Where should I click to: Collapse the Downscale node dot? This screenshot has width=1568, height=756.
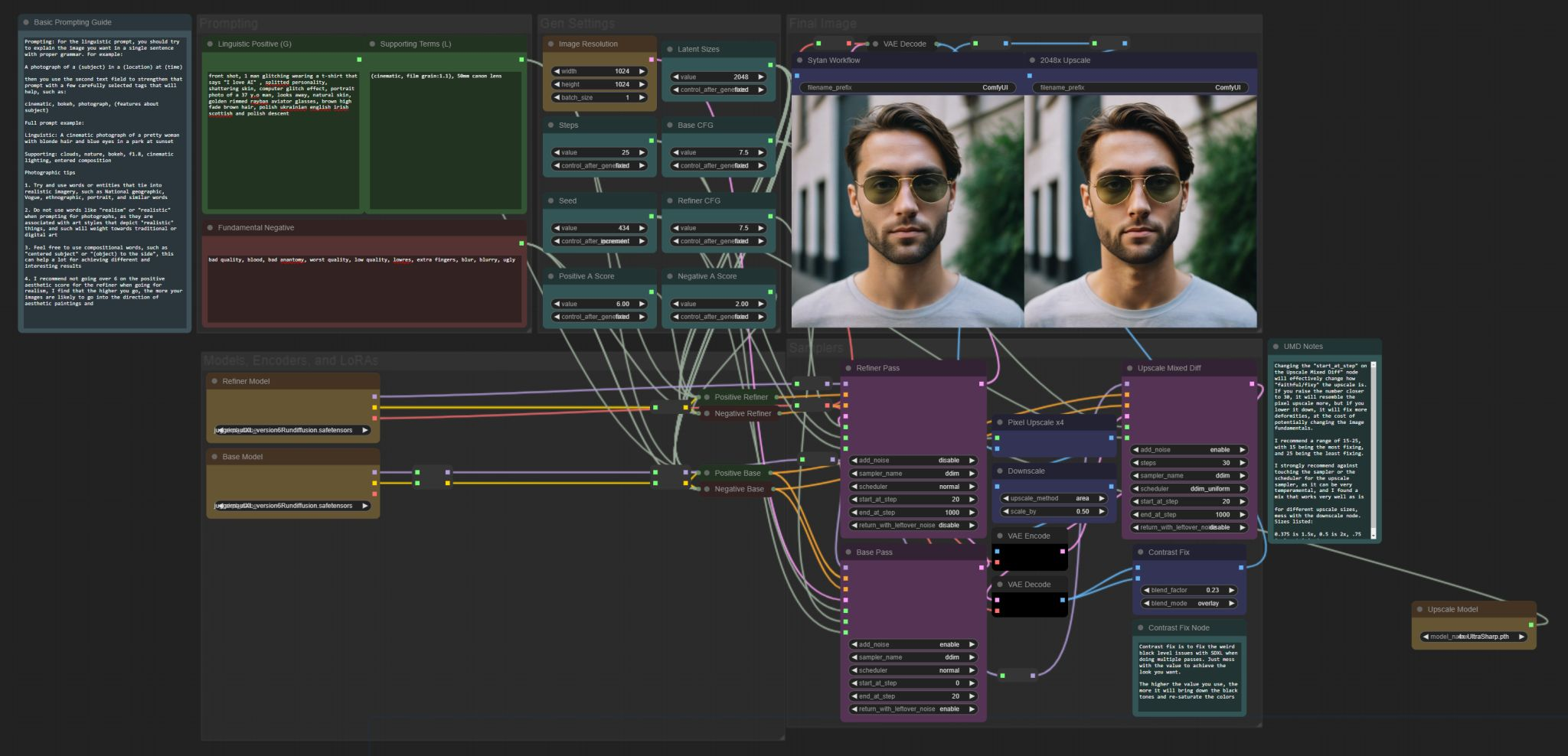[x=1000, y=471]
